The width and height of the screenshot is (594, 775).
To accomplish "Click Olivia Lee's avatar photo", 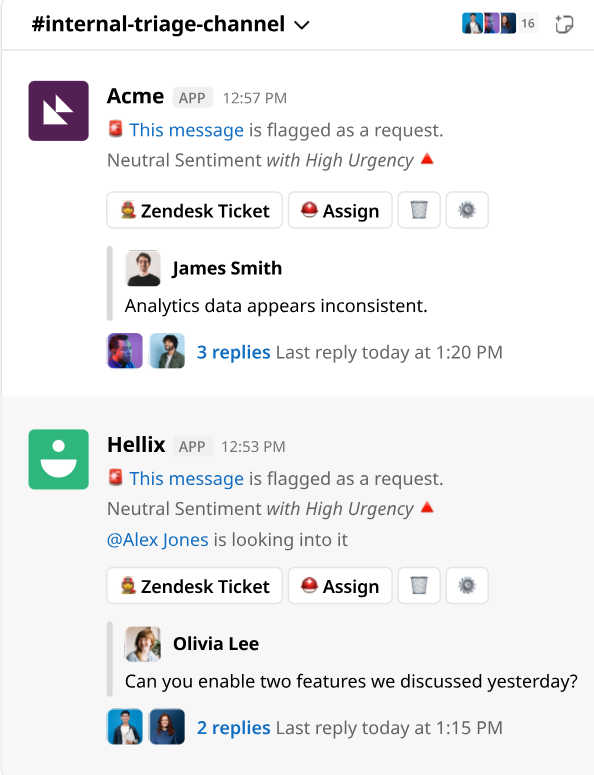I will point(143,644).
